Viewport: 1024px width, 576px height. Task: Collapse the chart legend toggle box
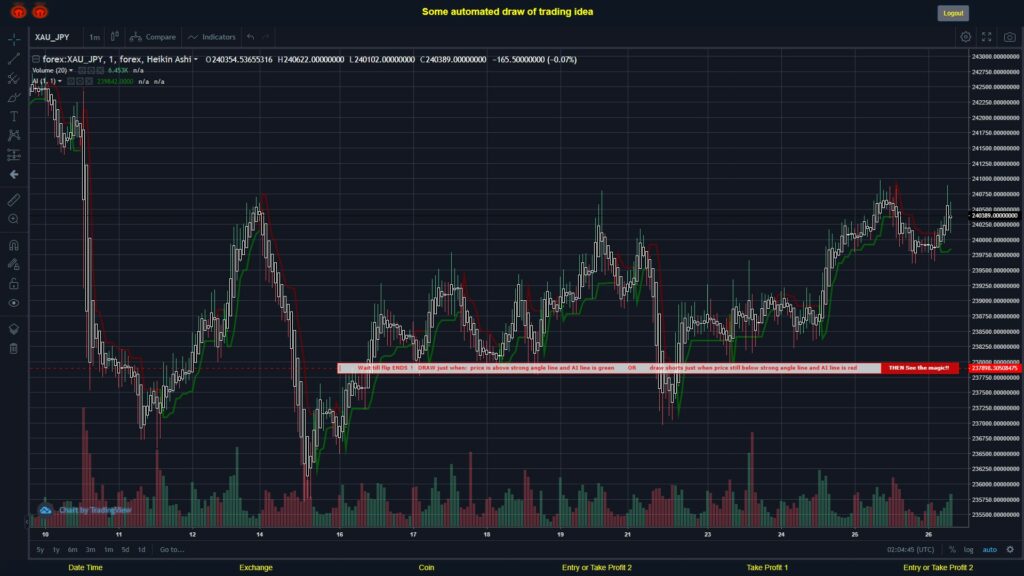click(36, 59)
